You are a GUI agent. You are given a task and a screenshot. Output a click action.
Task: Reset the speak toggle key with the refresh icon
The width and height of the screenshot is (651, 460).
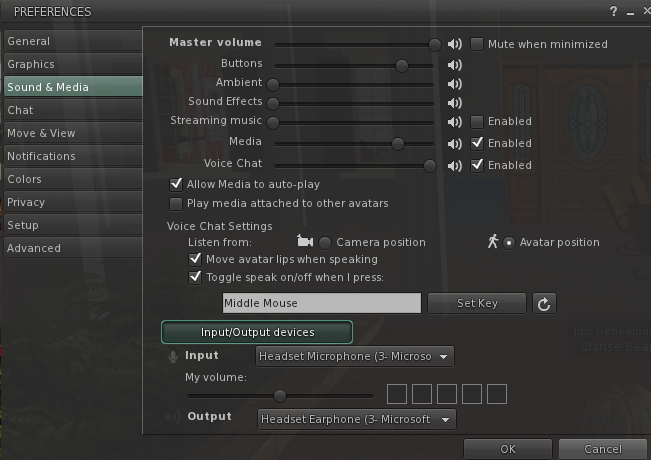[x=544, y=303]
